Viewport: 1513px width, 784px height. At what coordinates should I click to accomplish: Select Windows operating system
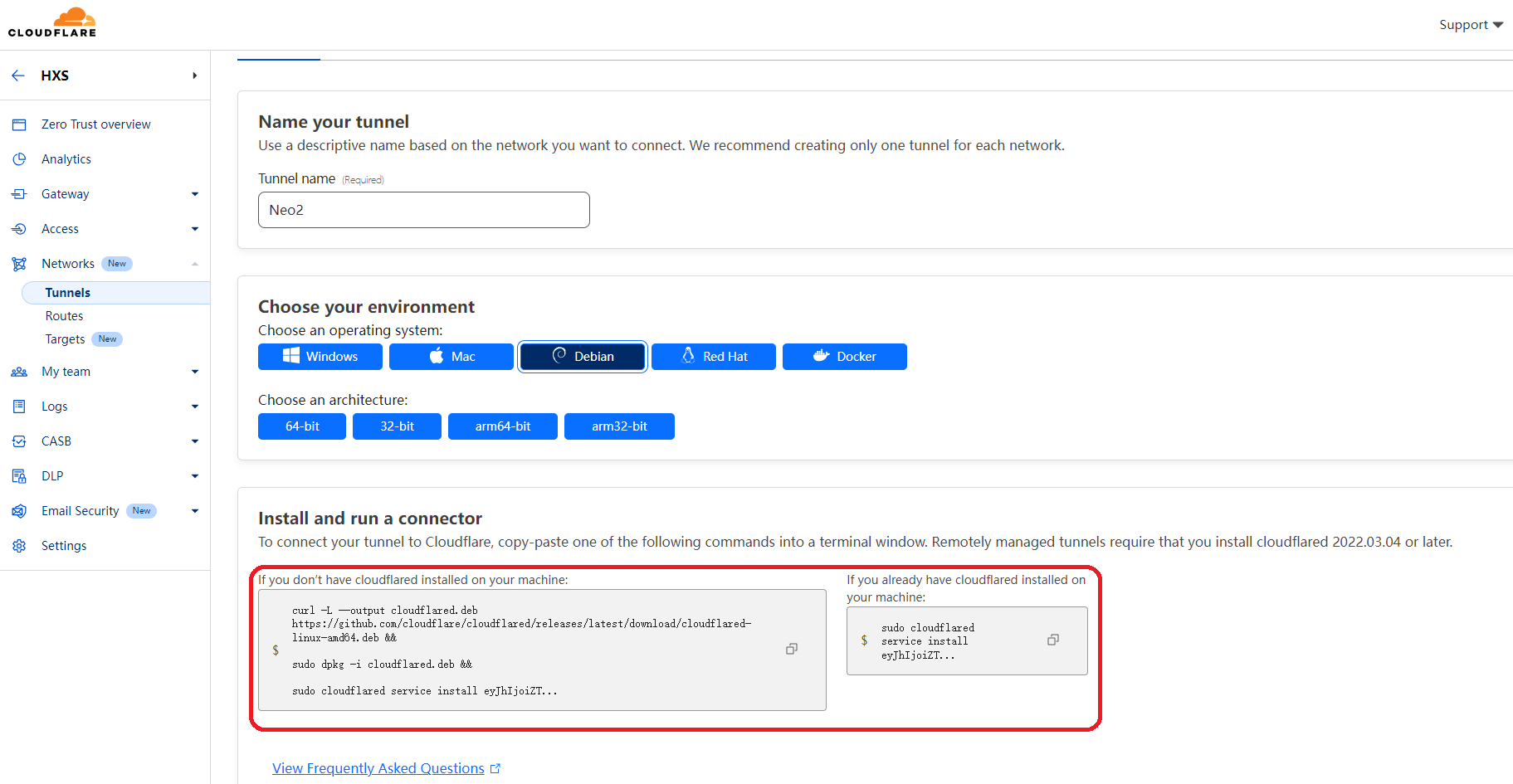pos(320,357)
